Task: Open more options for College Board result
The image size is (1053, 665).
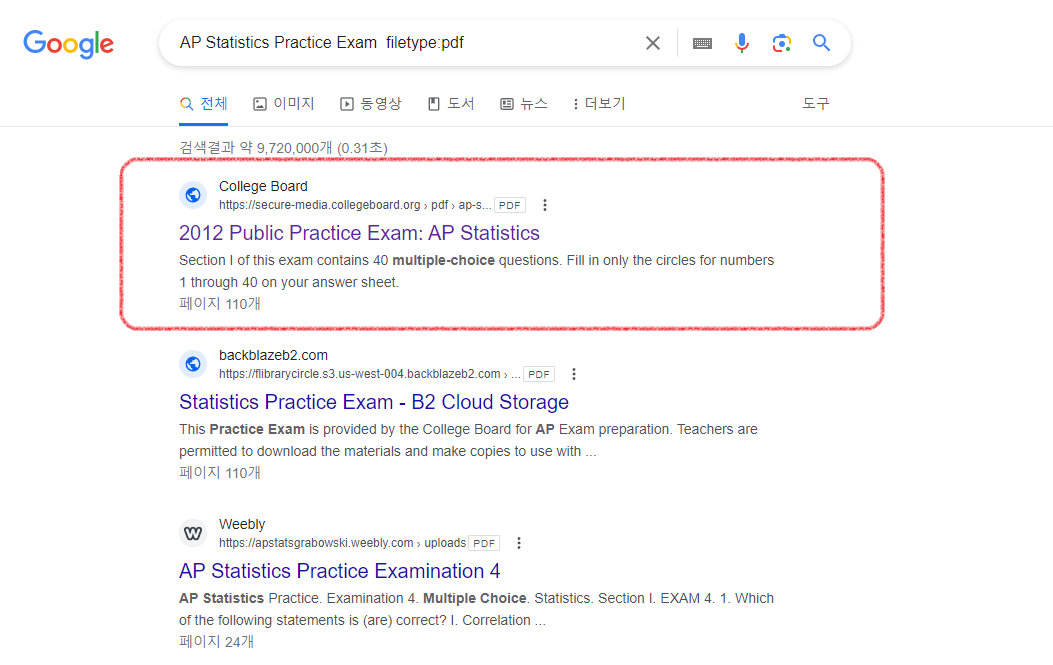Action: pos(545,205)
